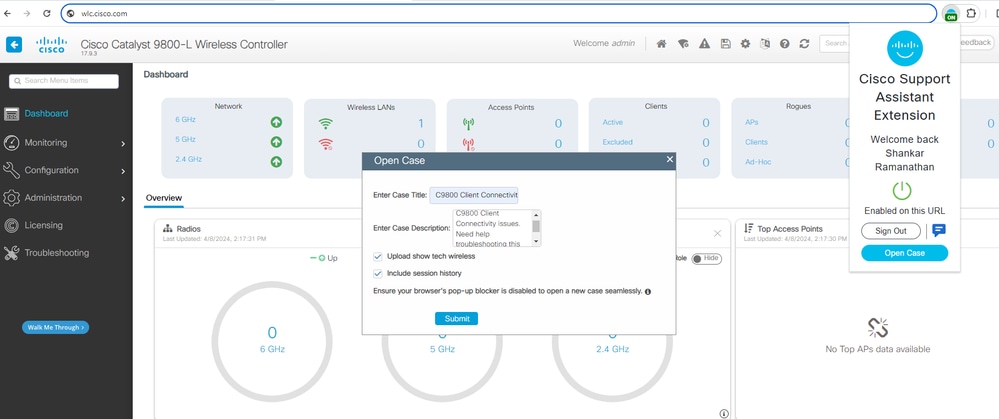
Task: Expand the Monitoring menu
Action: (x=65, y=143)
